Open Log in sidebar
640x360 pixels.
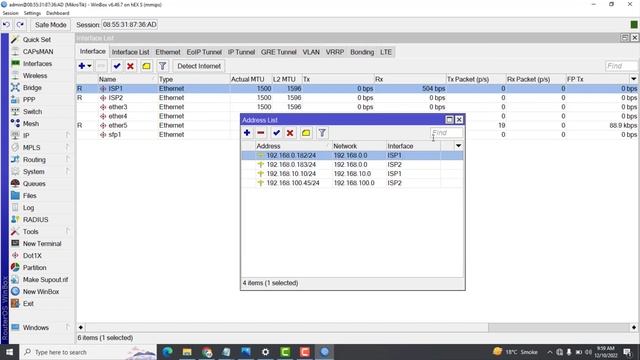[29, 207]
